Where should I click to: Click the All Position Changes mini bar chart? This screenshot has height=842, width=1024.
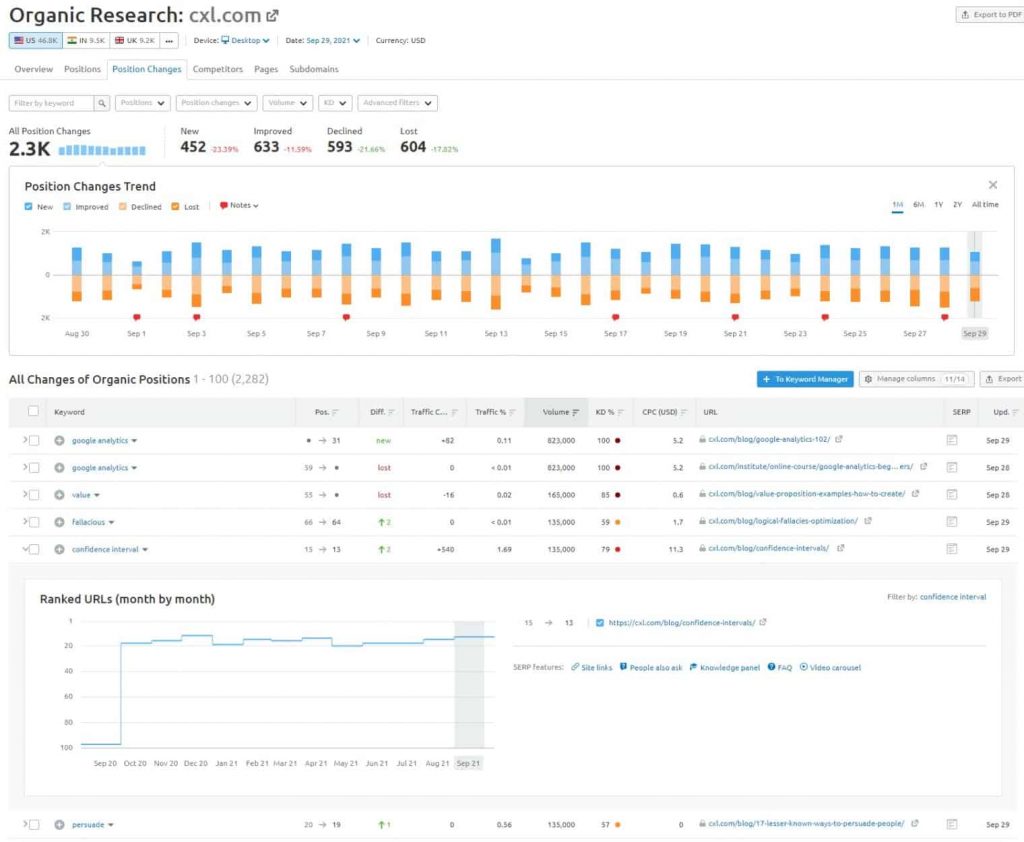click(x=102, y=150)
